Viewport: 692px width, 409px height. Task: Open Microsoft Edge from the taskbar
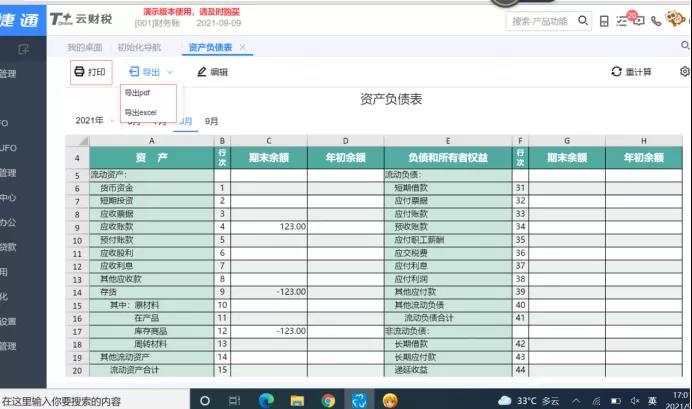click(x=266, y=400)
